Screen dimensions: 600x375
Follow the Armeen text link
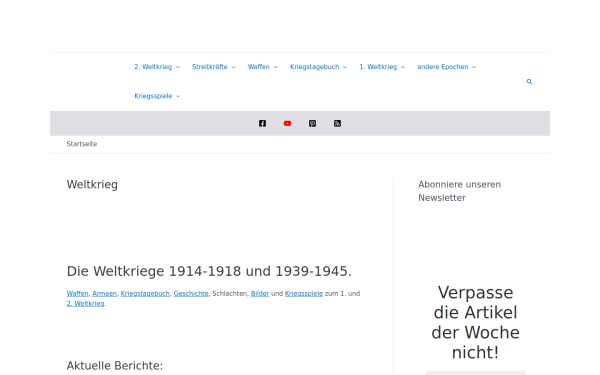[104, 293]
